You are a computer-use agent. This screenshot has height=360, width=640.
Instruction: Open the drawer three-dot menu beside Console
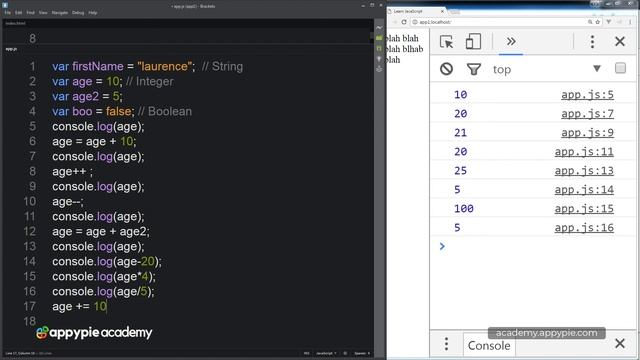tap(446, 344)
